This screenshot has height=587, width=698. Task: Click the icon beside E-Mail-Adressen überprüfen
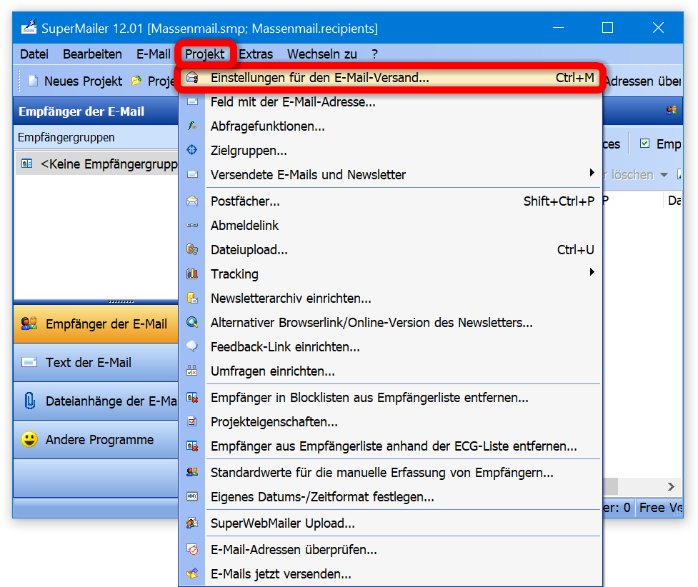pos(192,550)
